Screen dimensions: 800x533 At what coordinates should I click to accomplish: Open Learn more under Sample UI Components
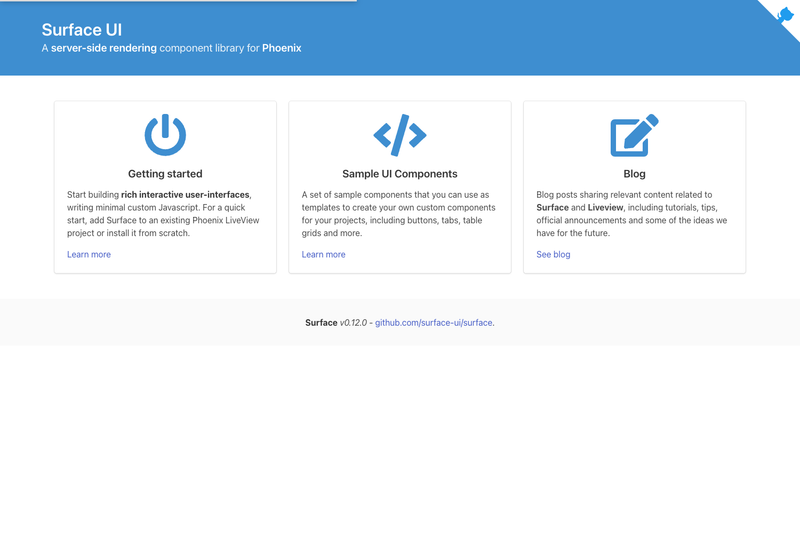323,255
